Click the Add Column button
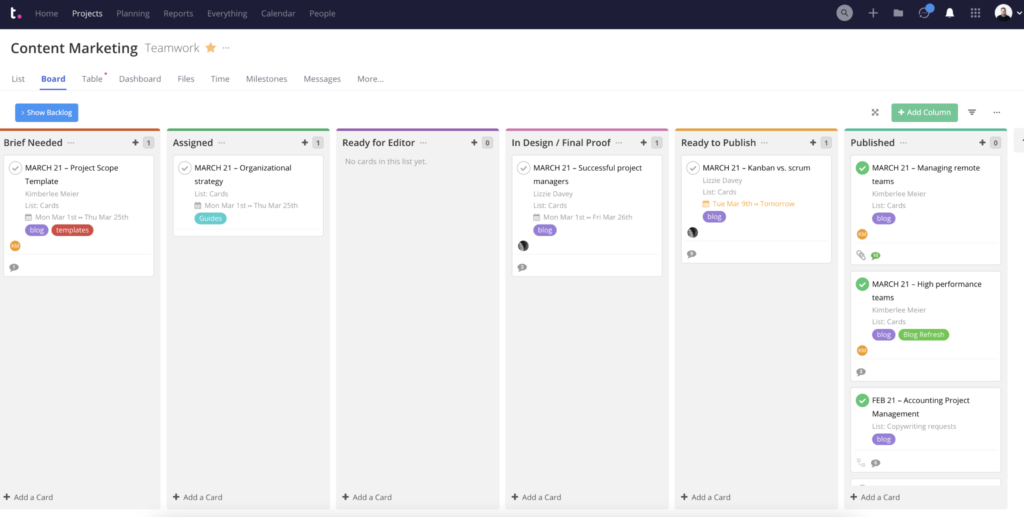The width and height of the screenshot is (1024, 517). point(924,113)
